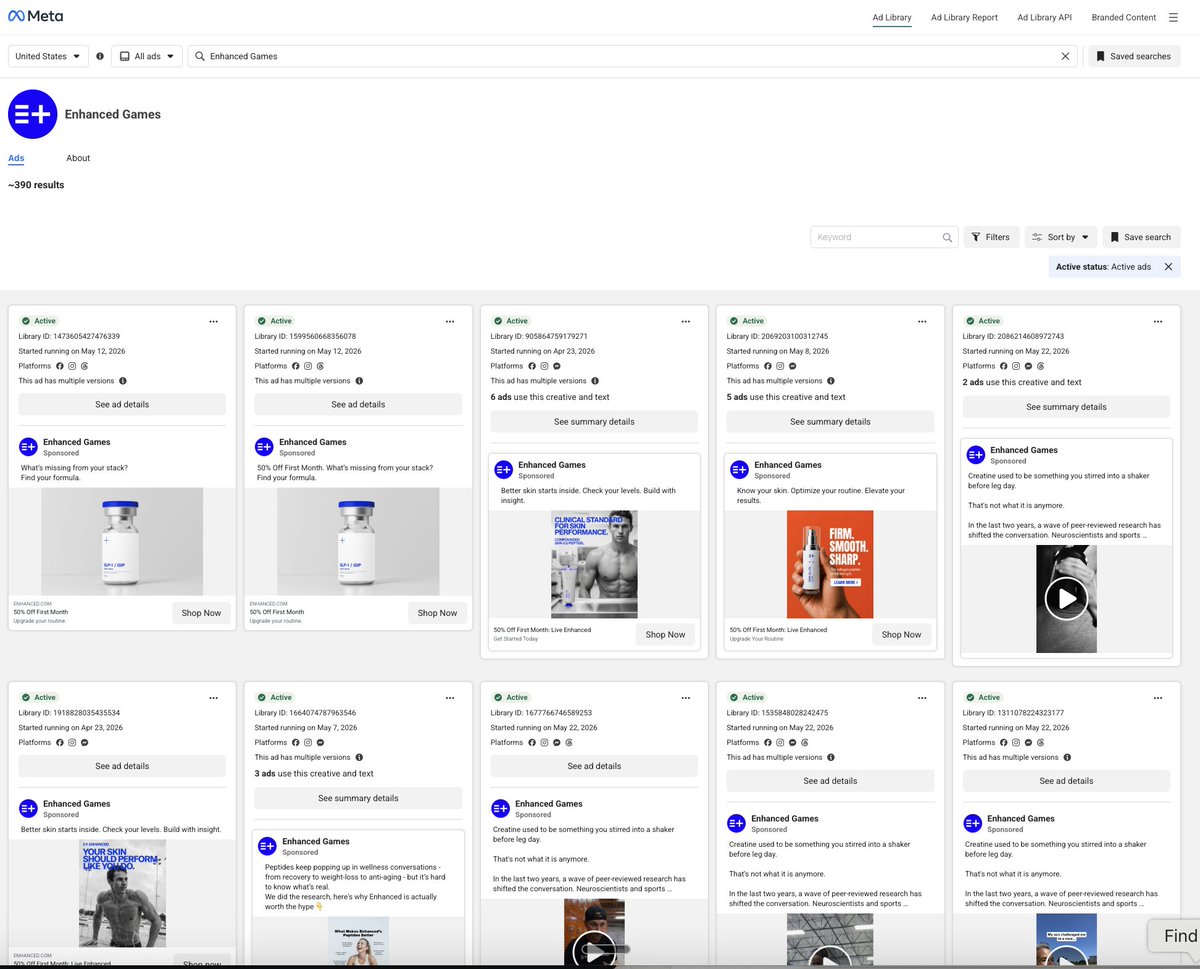This screenshot has height=969, width=1200.
Task: Open the All ads category dropdown
Action: coord(146,56)
